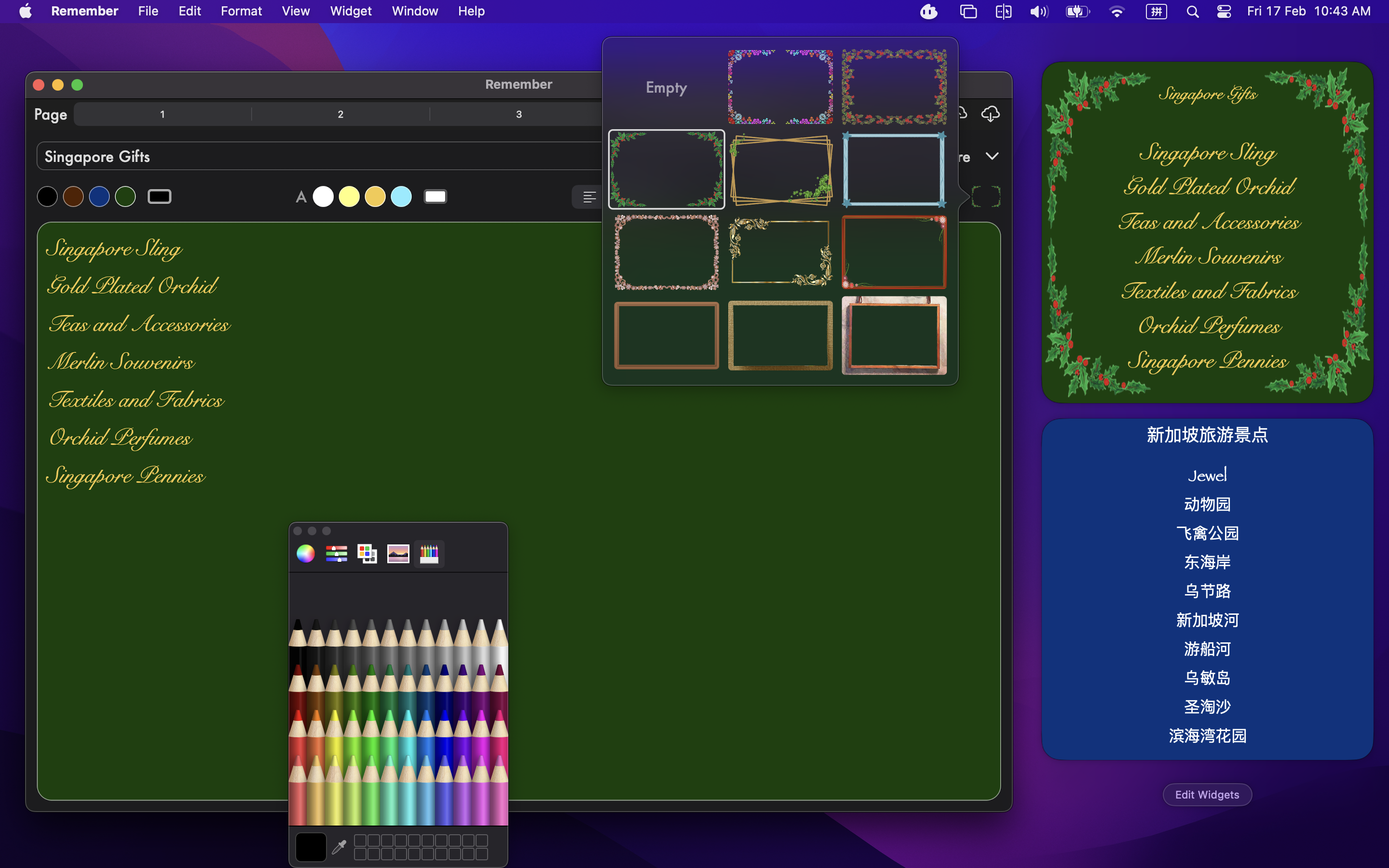This screenshot has height=868, width=1389.
Task: Open the Widget menu
Action: (x=350, y=12)
